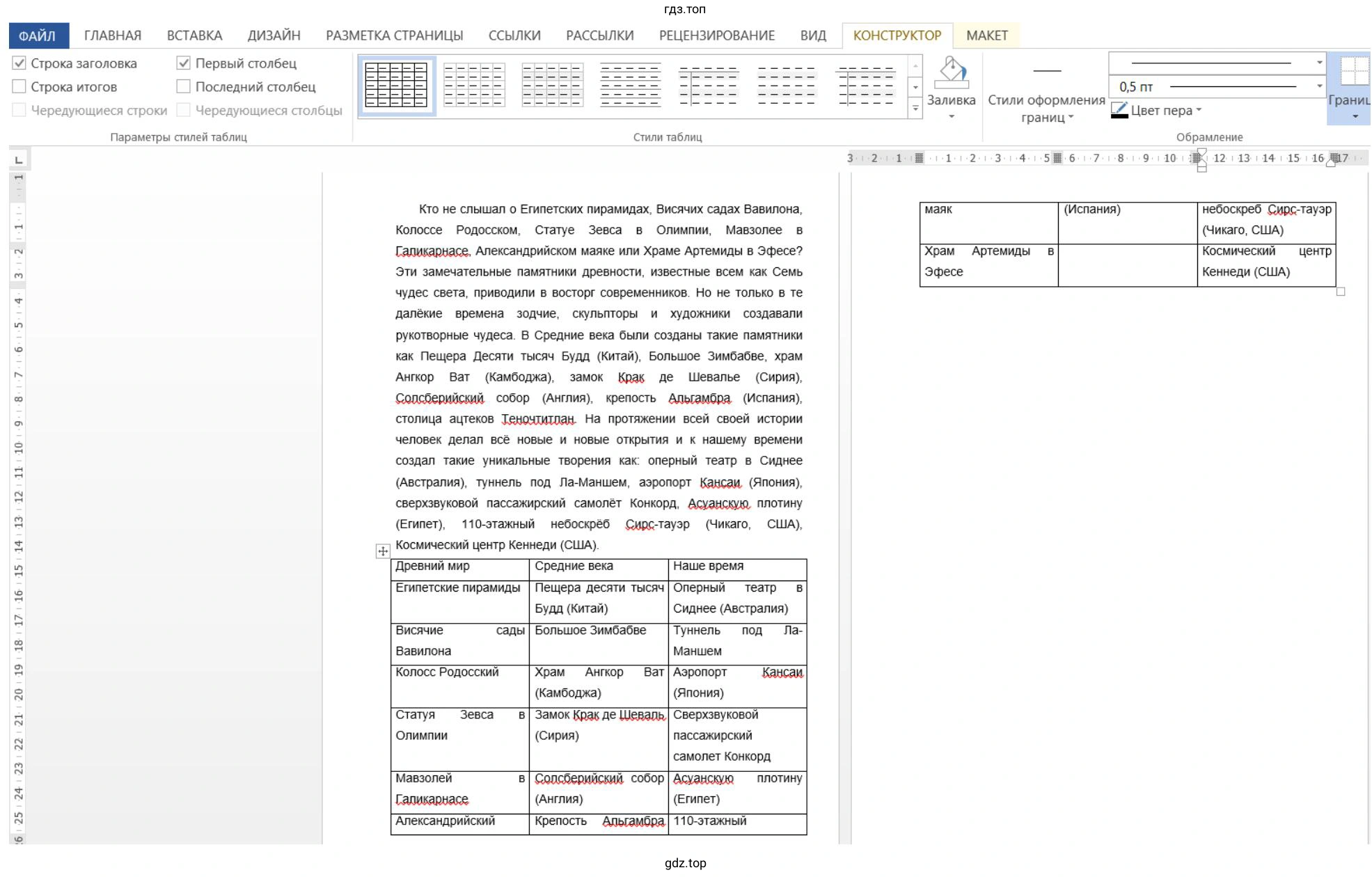
Task: Switch to the ГЛАВНАЯ tab
Action: click(x=113, y=35)
